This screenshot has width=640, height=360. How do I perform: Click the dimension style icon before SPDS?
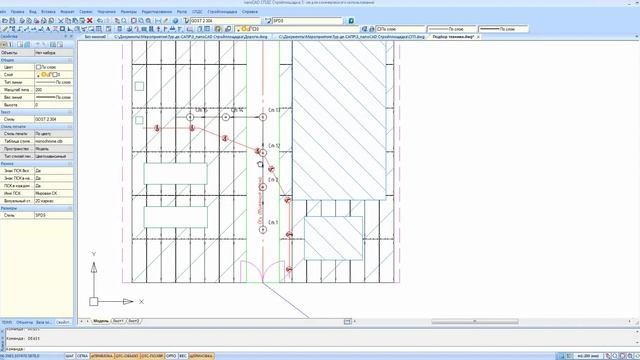(268, 20)
